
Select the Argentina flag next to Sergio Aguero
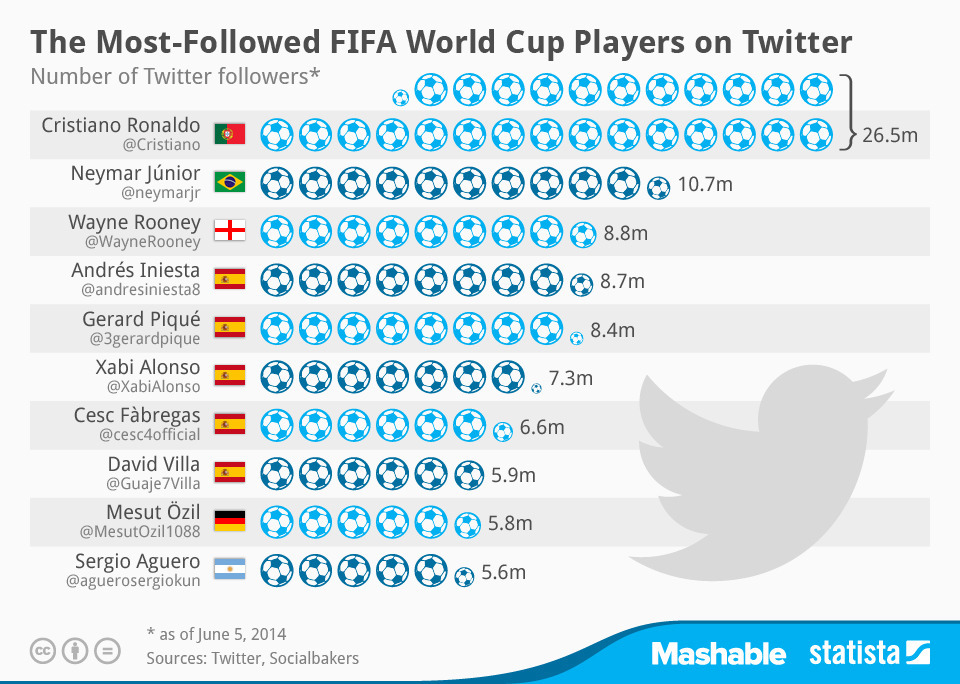[x=229, y=570]
